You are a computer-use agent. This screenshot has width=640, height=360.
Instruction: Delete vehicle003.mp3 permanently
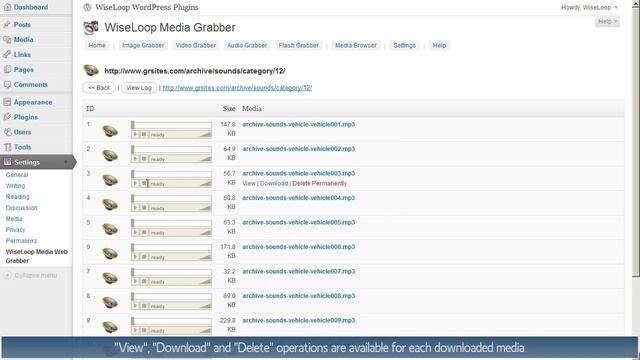coord(320,183)
